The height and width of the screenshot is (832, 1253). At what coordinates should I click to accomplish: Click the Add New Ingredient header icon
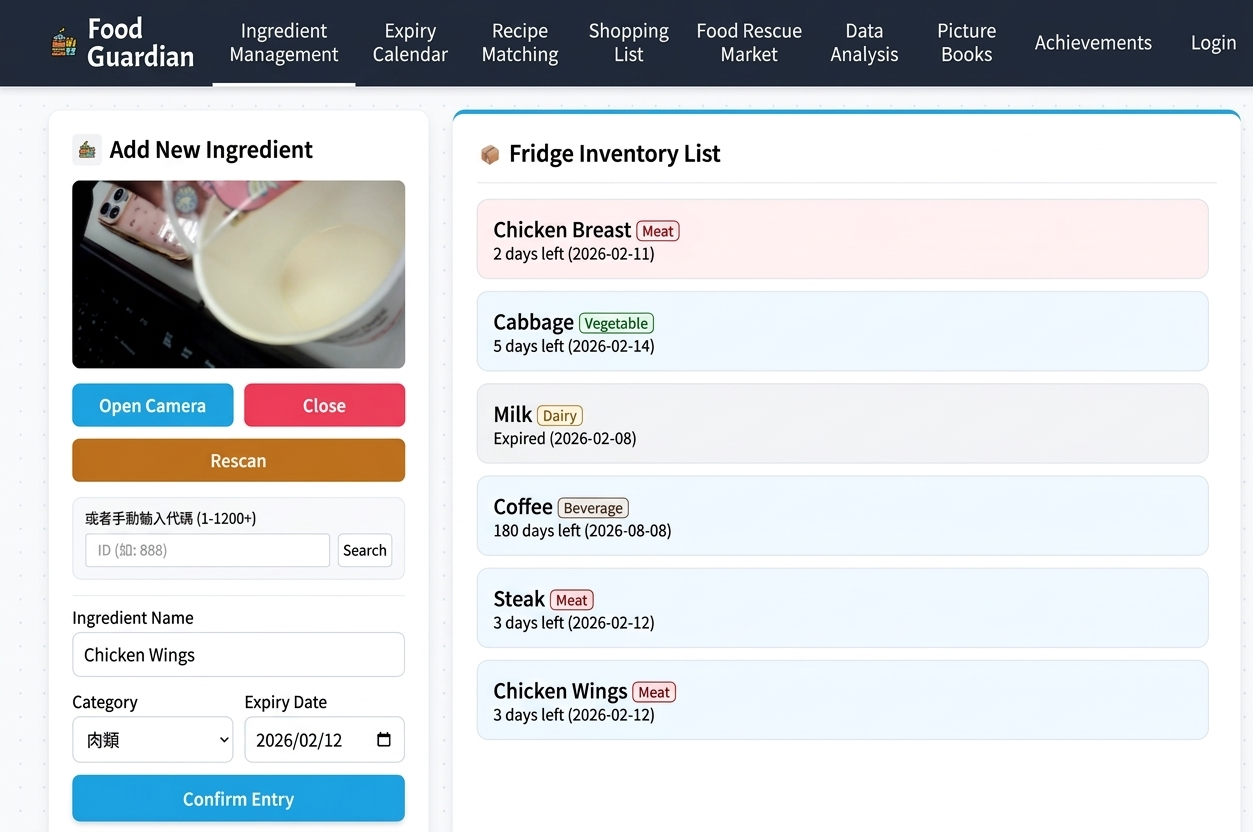pyautogui.click(x=87, y=150)
